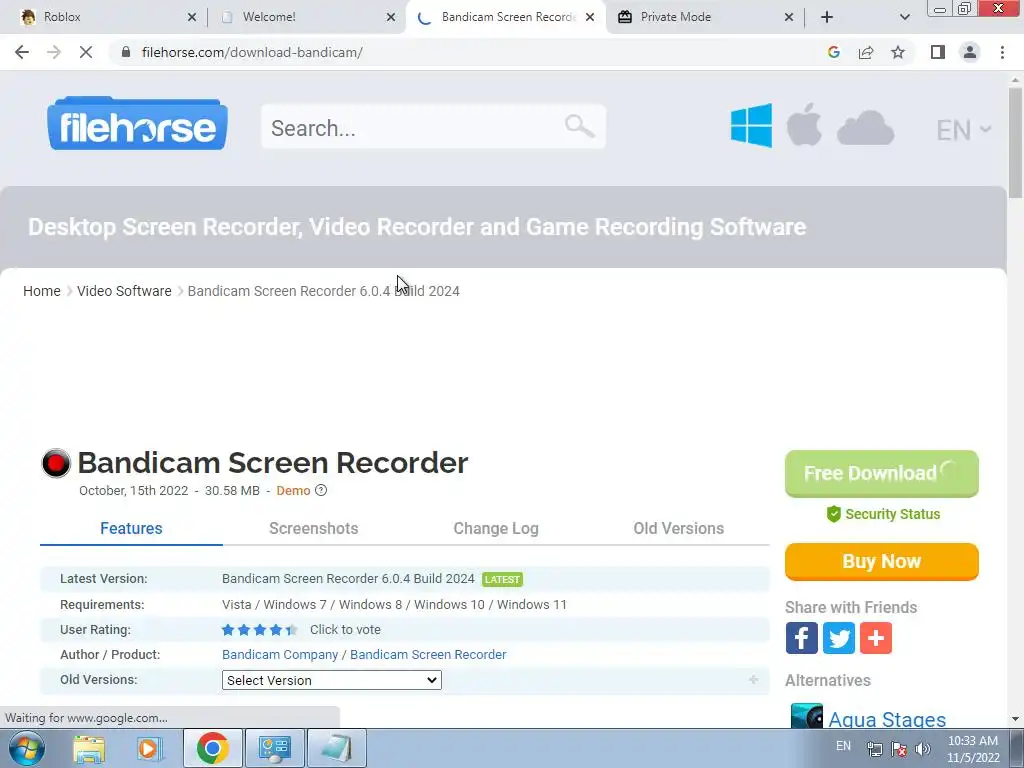Click the LATEST version badge
This screenshot has height=768, width=1024.
502,579
